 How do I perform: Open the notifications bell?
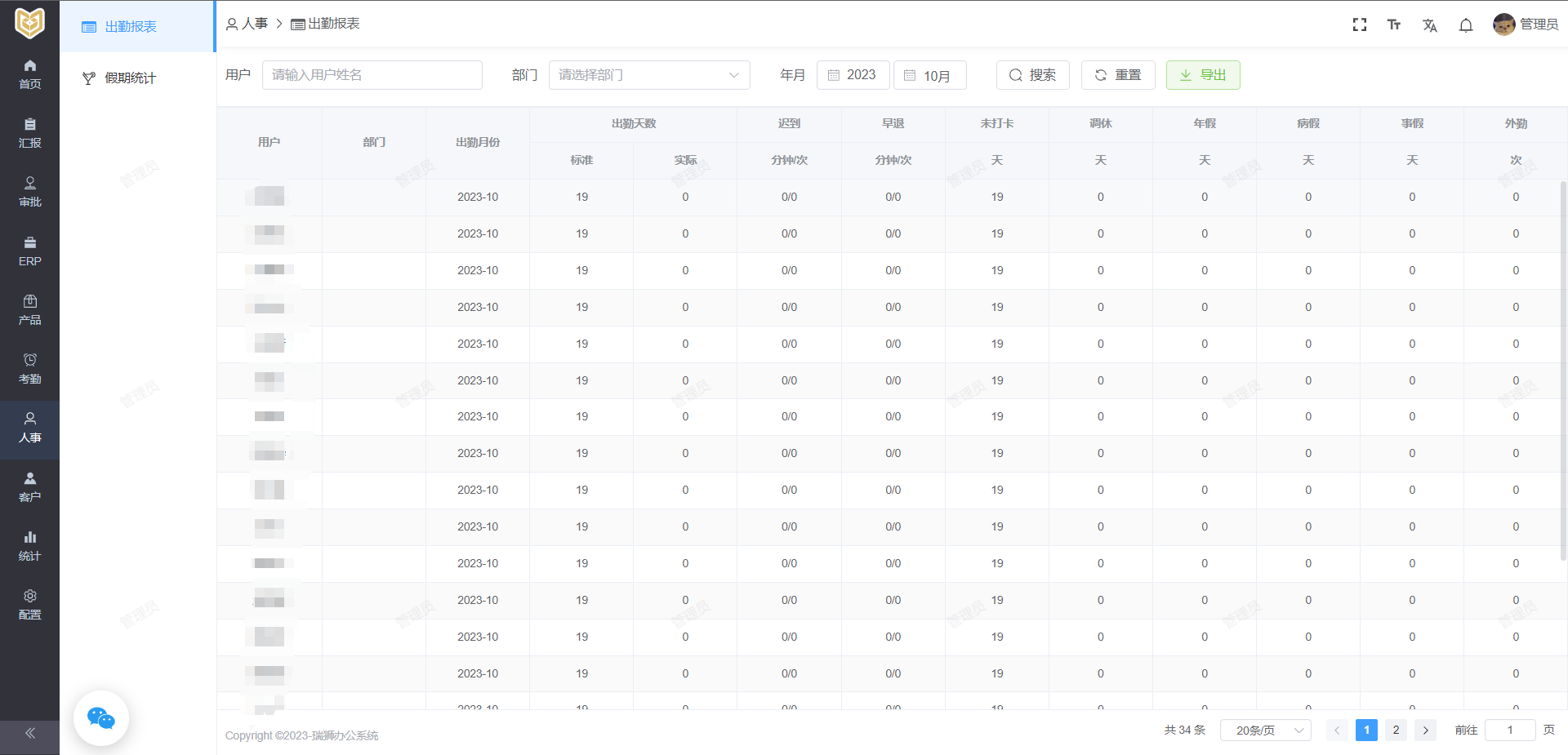click(1466, 25)
